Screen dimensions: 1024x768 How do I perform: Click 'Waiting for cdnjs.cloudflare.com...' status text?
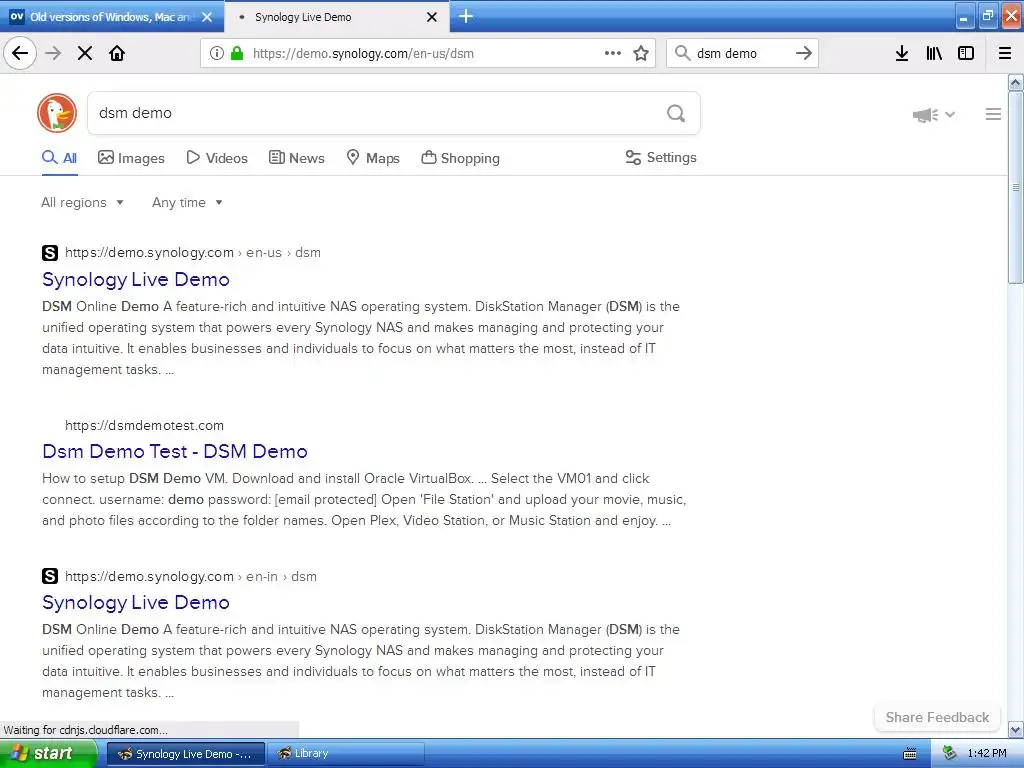tap(86, 730)
